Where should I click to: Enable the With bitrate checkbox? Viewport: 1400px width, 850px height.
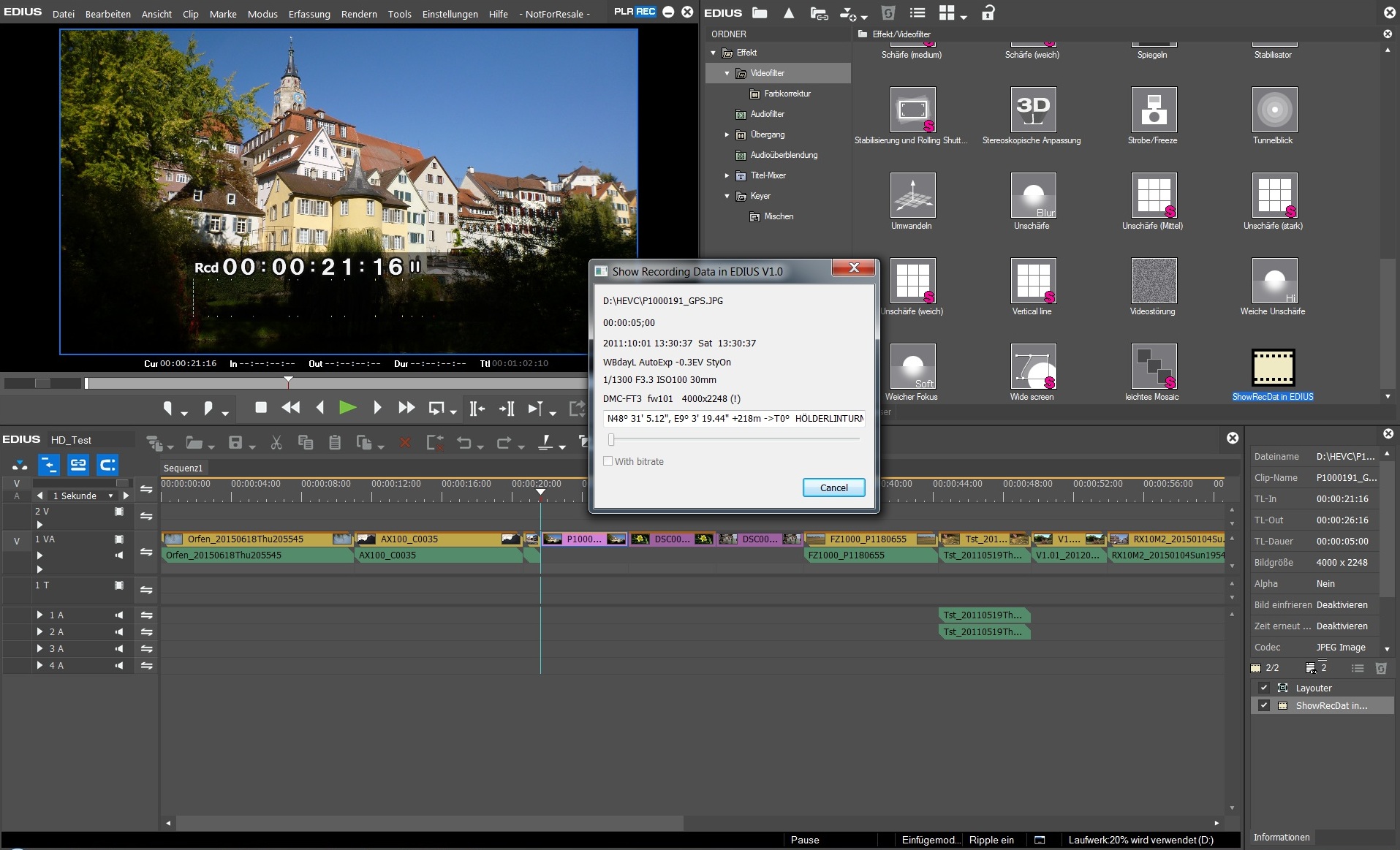click(608, 461)
